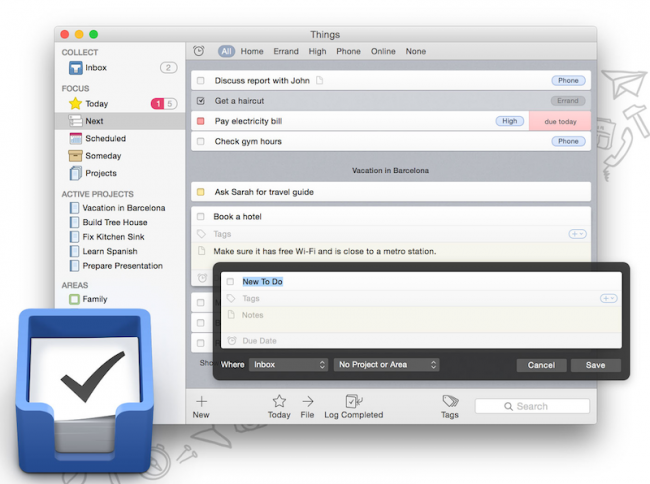
Task: Click the due-date clock icon in filter bar
Action: coord(199,51)
